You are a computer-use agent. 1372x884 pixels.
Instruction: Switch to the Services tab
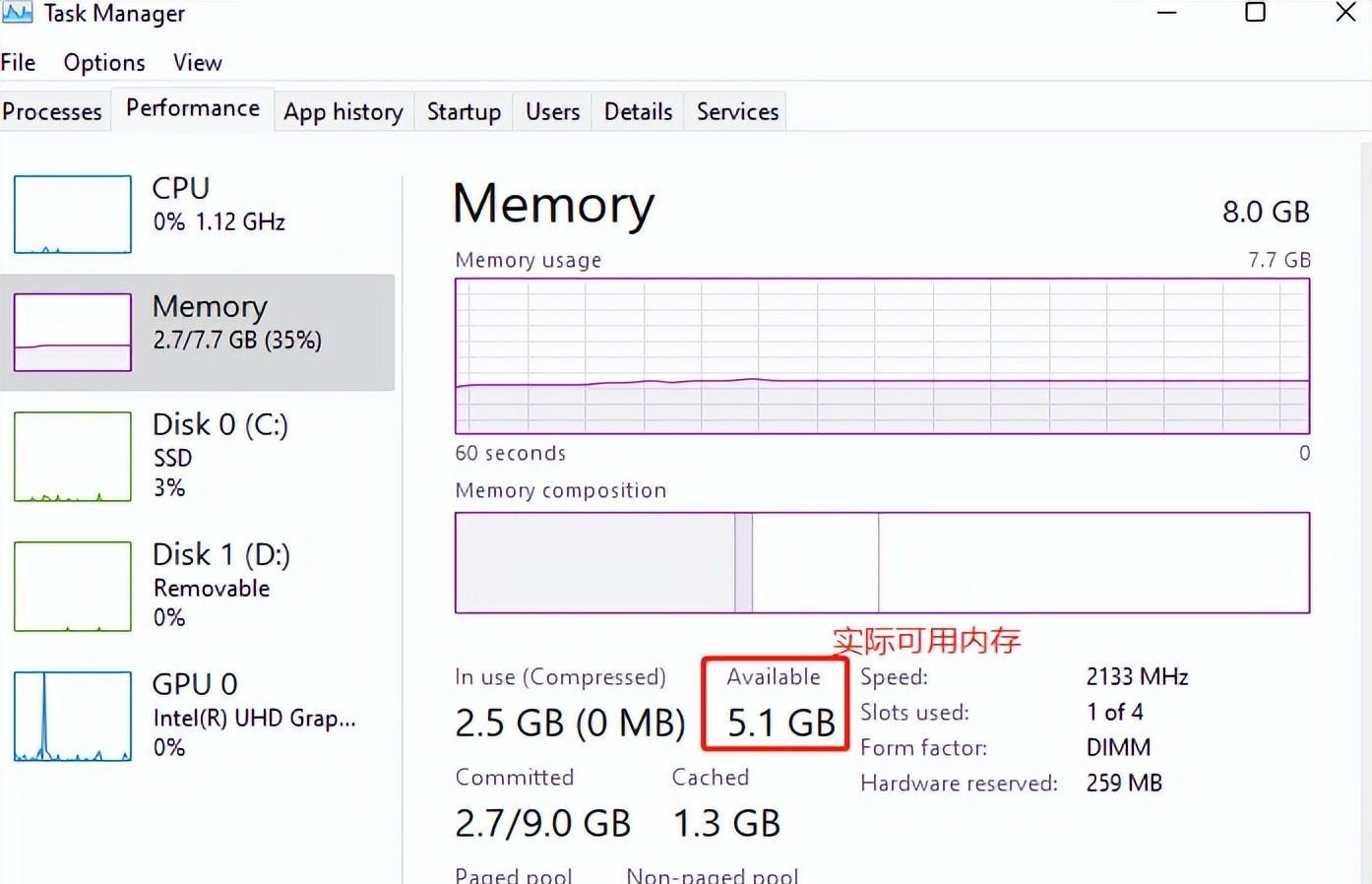737,112
